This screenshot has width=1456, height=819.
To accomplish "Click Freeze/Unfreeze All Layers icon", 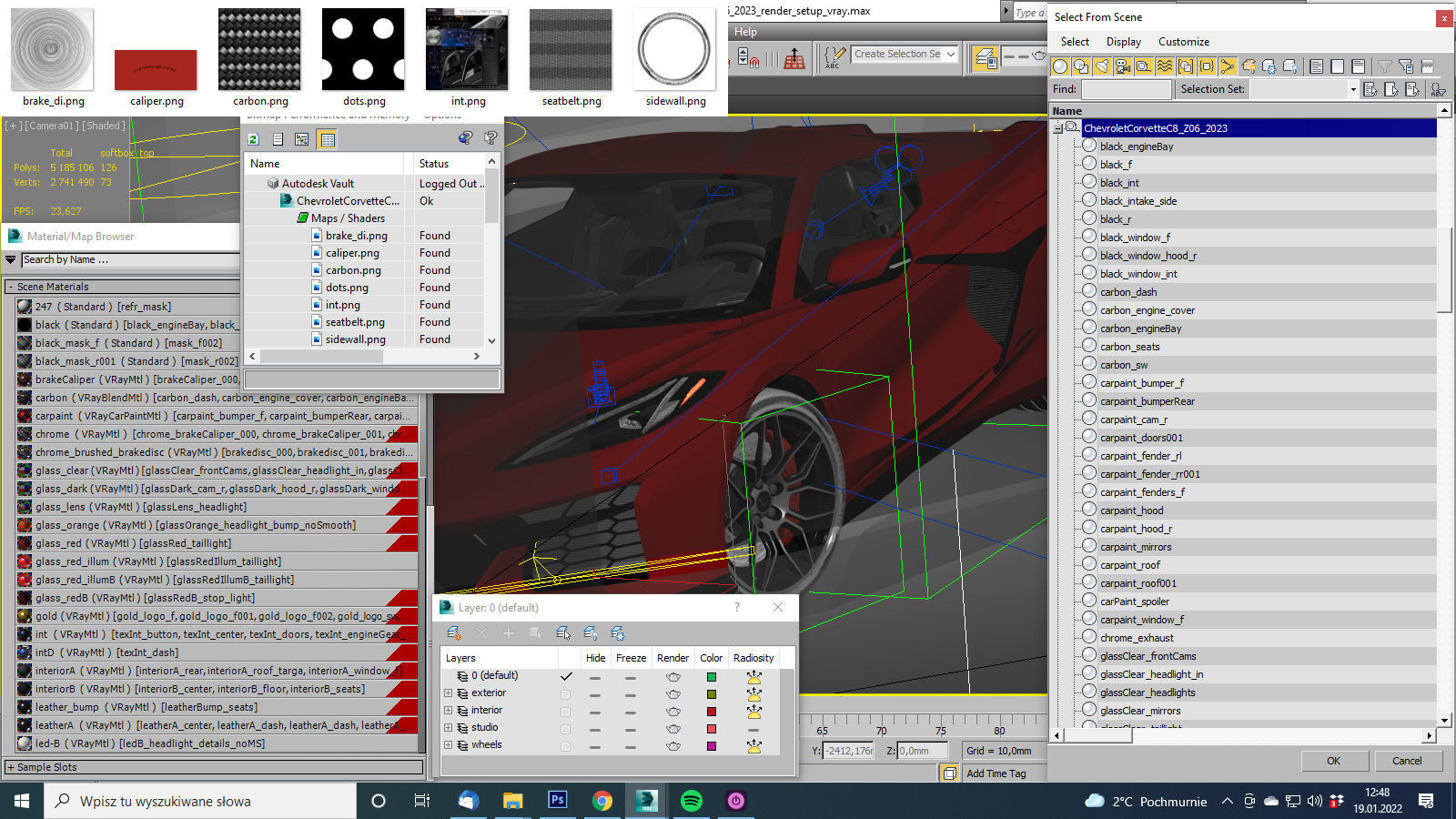I will [618, 633].
